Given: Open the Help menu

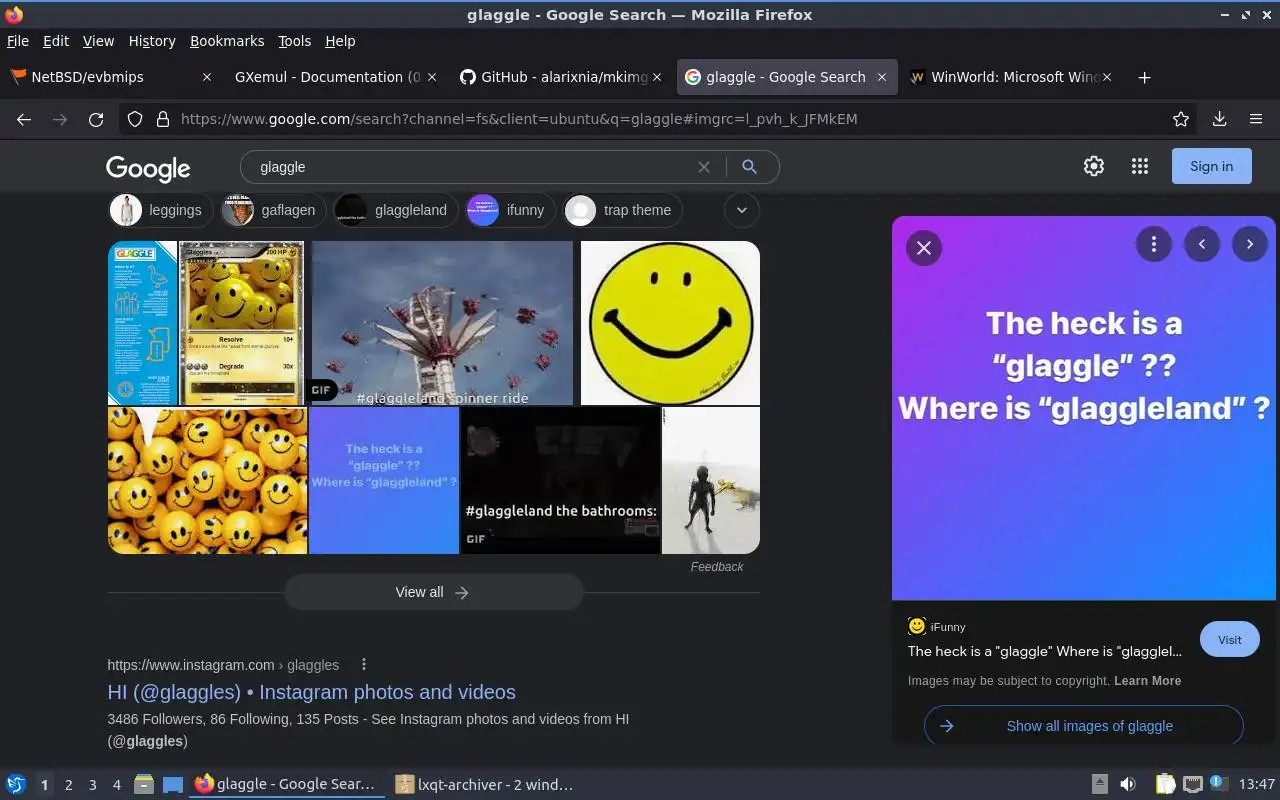Looking at the screenshot, I should [x=340, y=41].
